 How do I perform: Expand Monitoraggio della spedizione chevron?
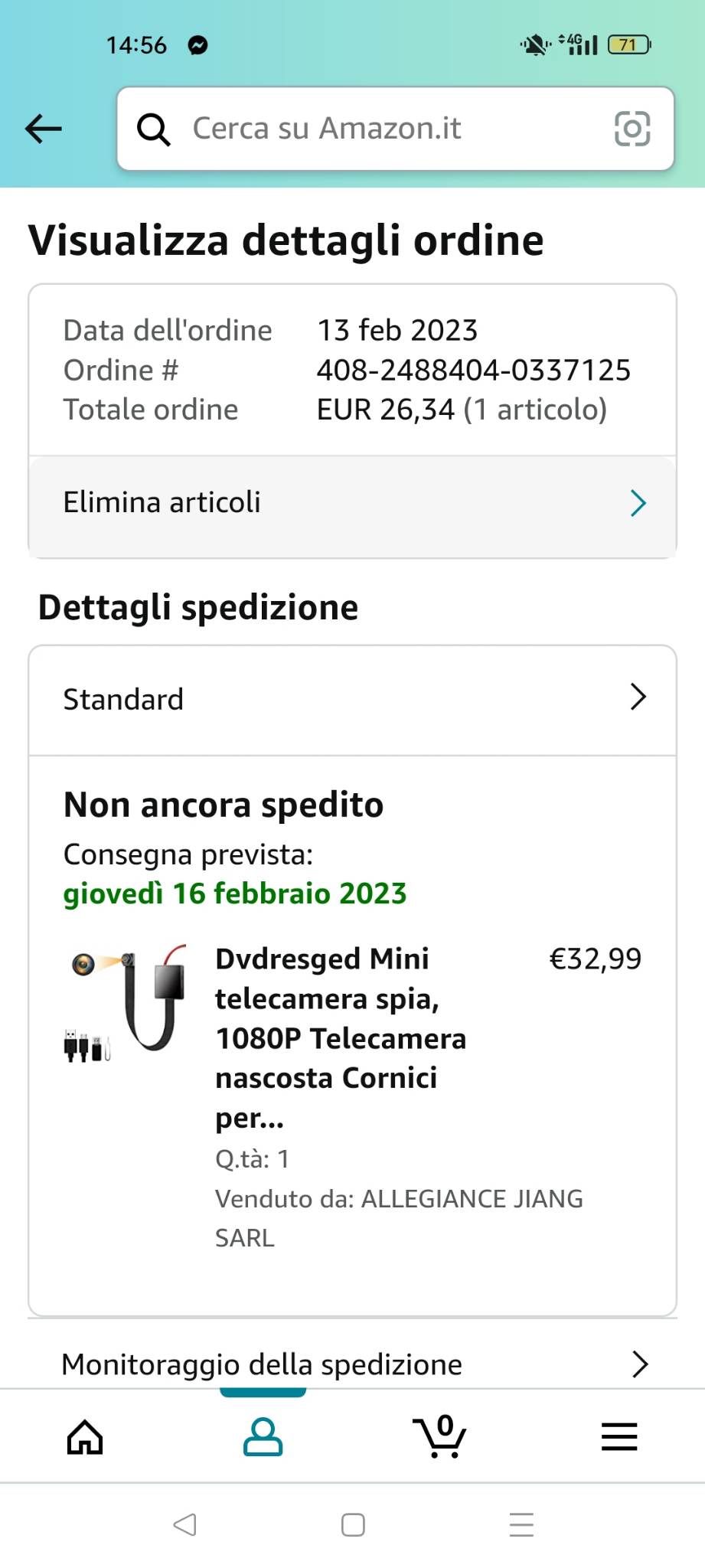coord(640,1364)
